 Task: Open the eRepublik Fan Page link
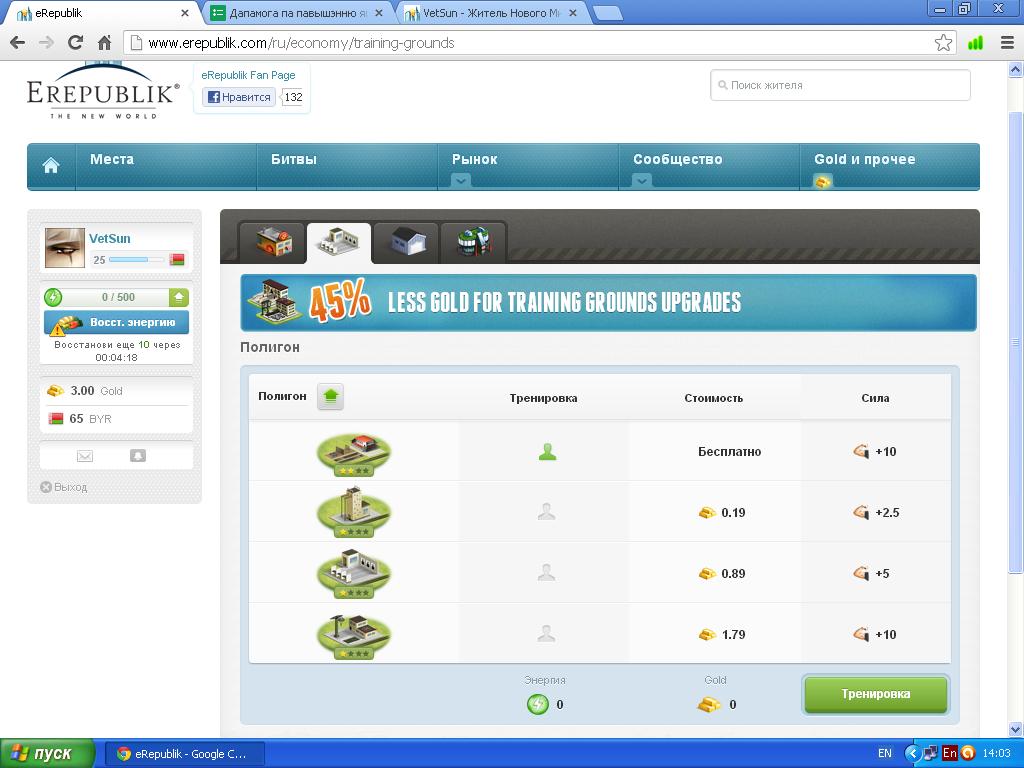tap(248, 75)
